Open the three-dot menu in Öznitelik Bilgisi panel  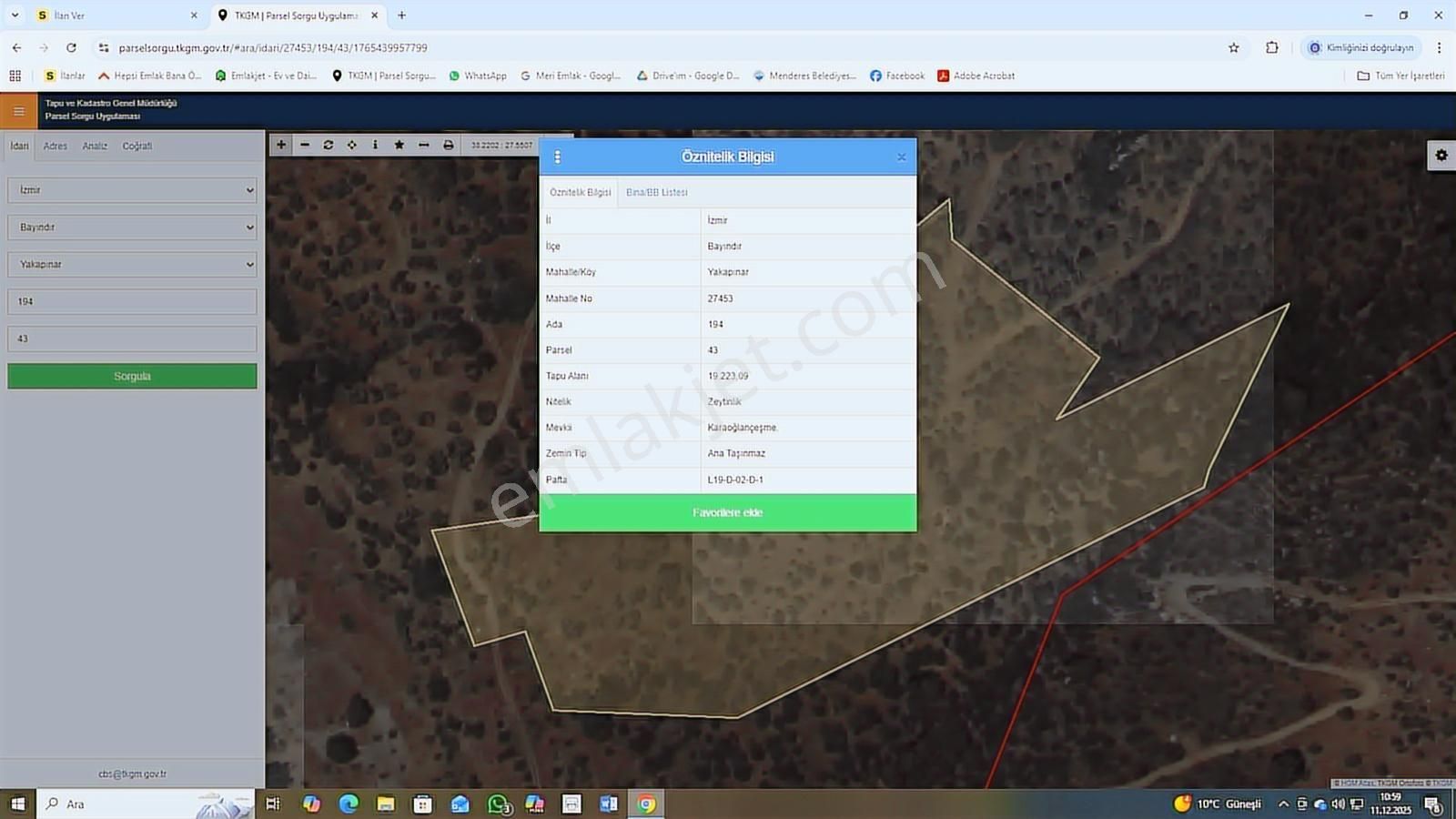point(557,157)
